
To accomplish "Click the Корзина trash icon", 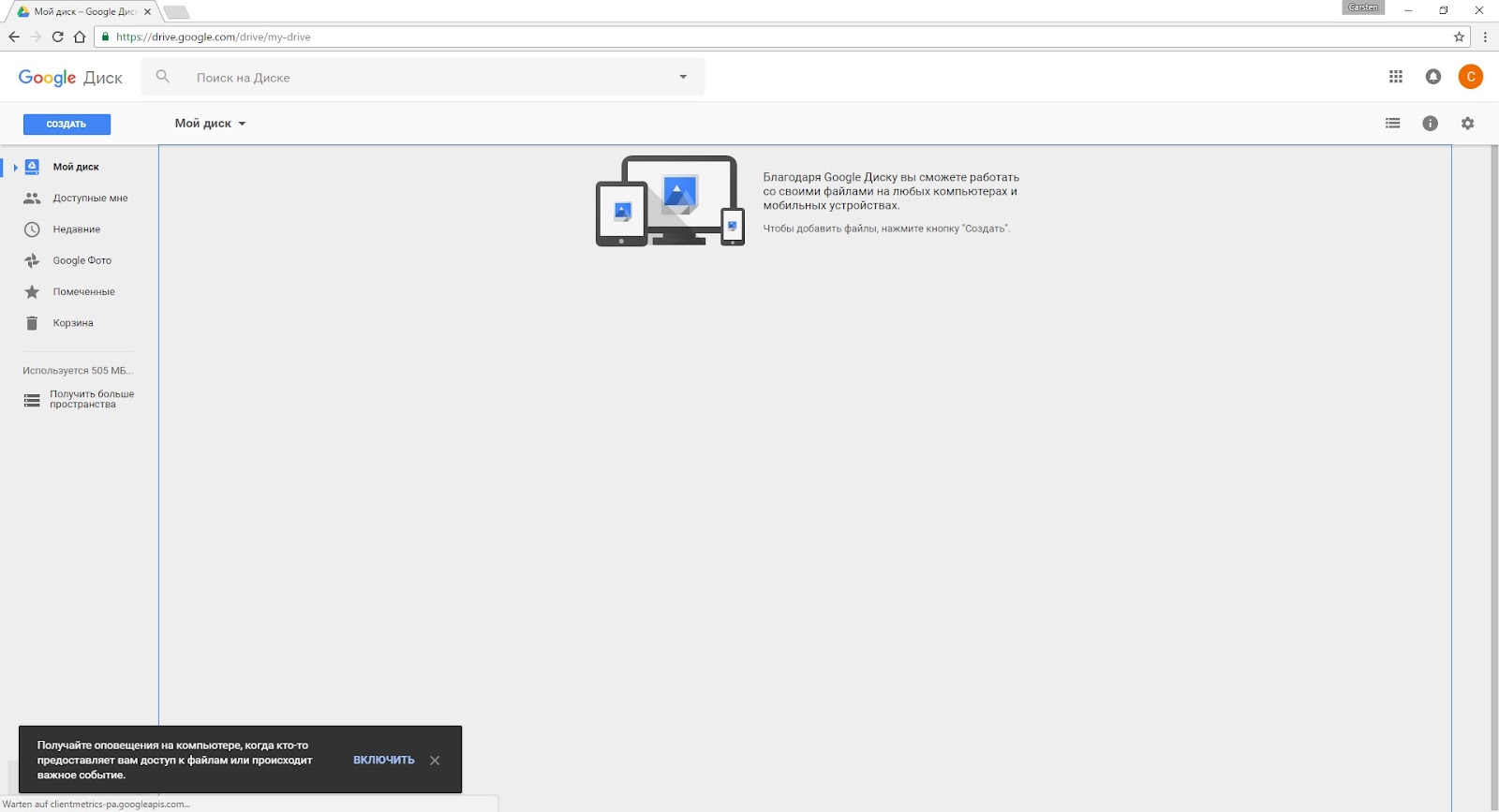I will [32, 323].
